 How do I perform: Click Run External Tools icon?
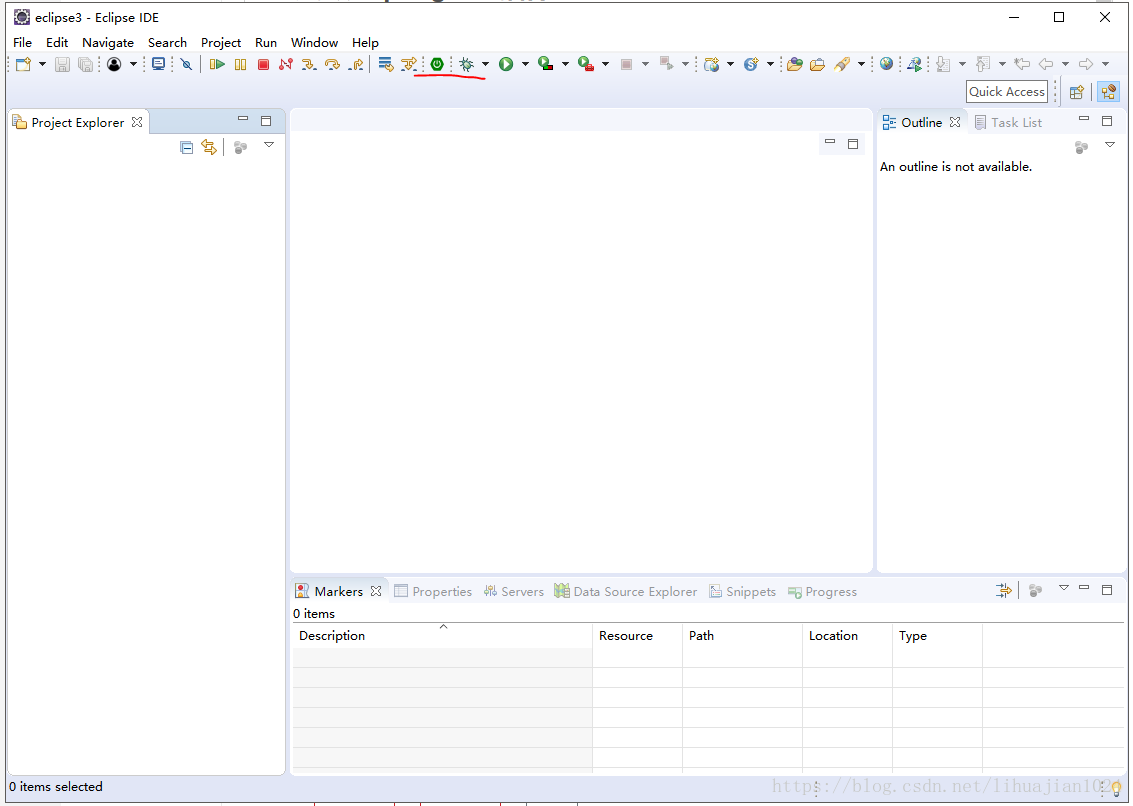coord(586,64)
